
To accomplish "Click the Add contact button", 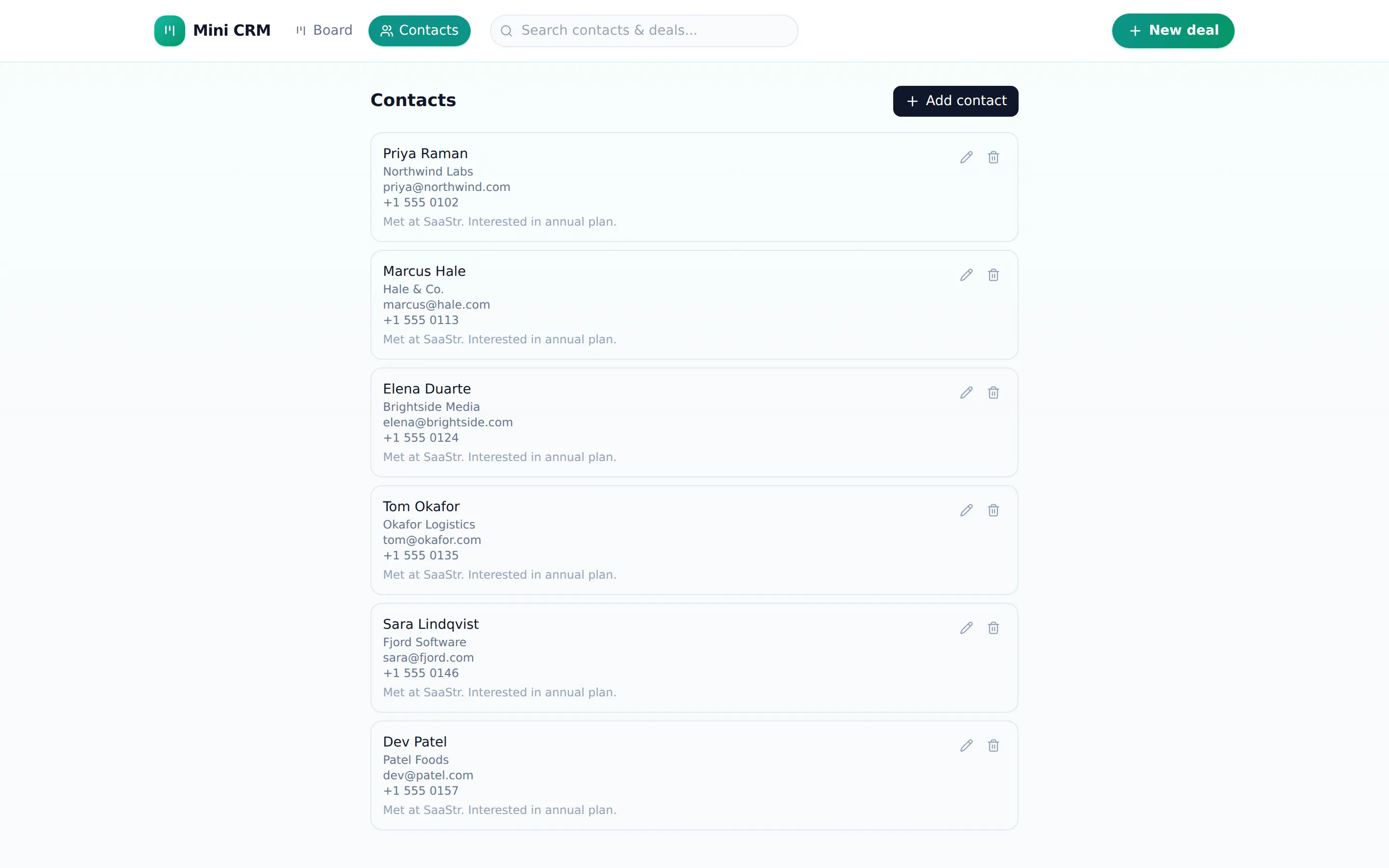I will 955,101.
